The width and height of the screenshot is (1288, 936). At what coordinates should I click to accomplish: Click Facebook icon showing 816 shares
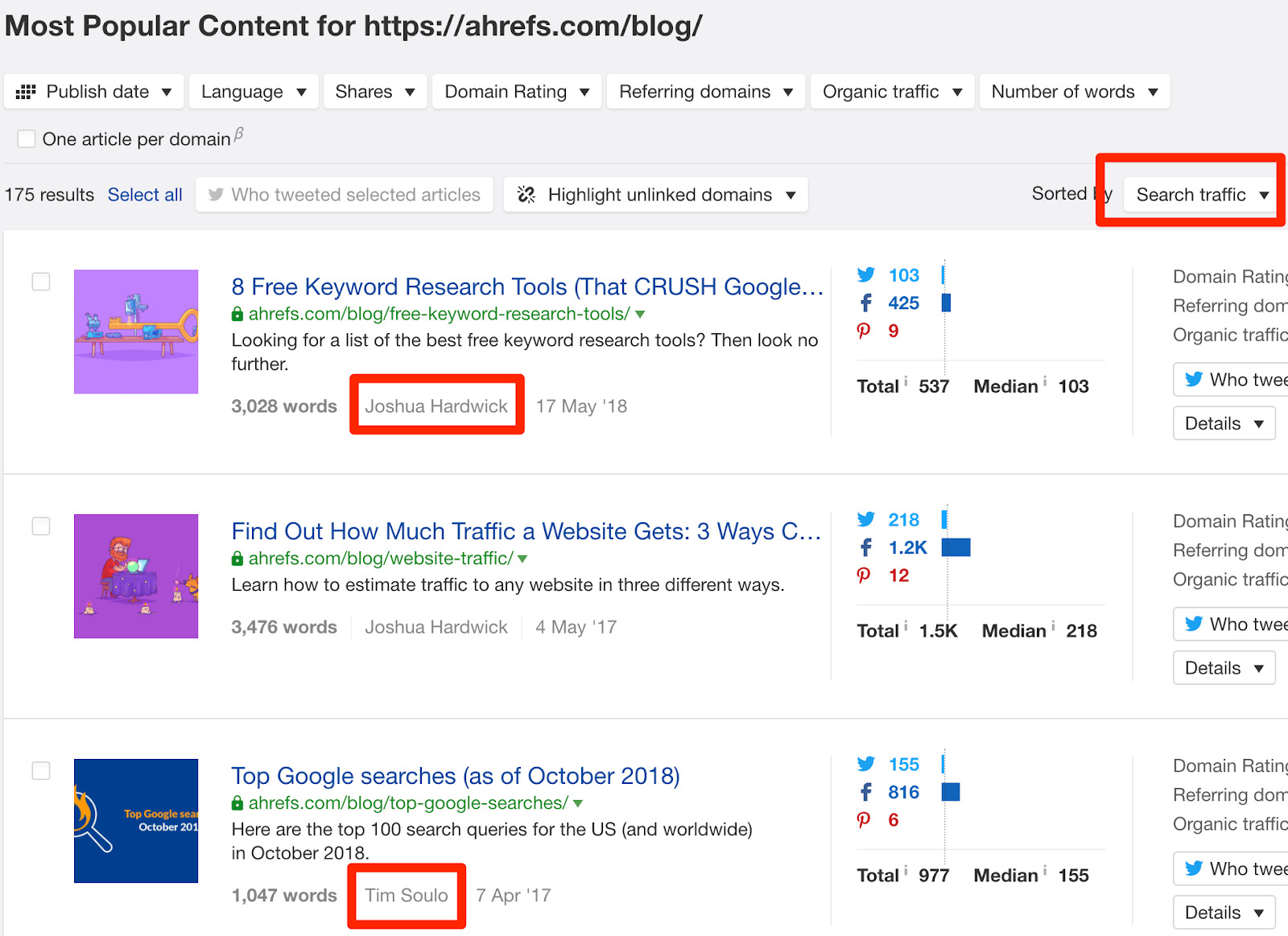click(x=866, y=793)
